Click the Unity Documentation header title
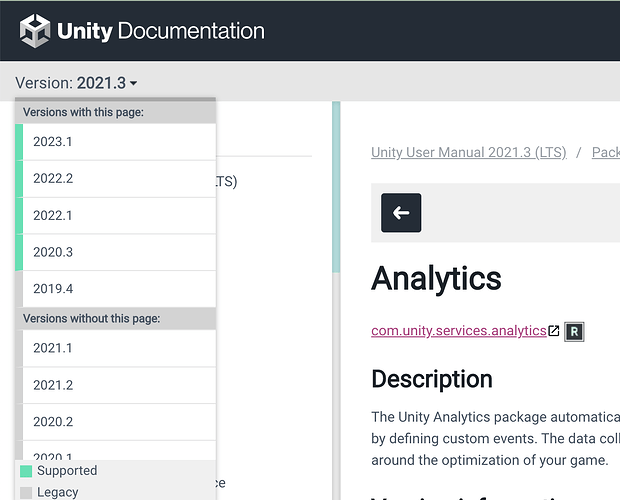The width and height of the screenshot is (620, 500). pyautogui.click(x=160, y=31)
